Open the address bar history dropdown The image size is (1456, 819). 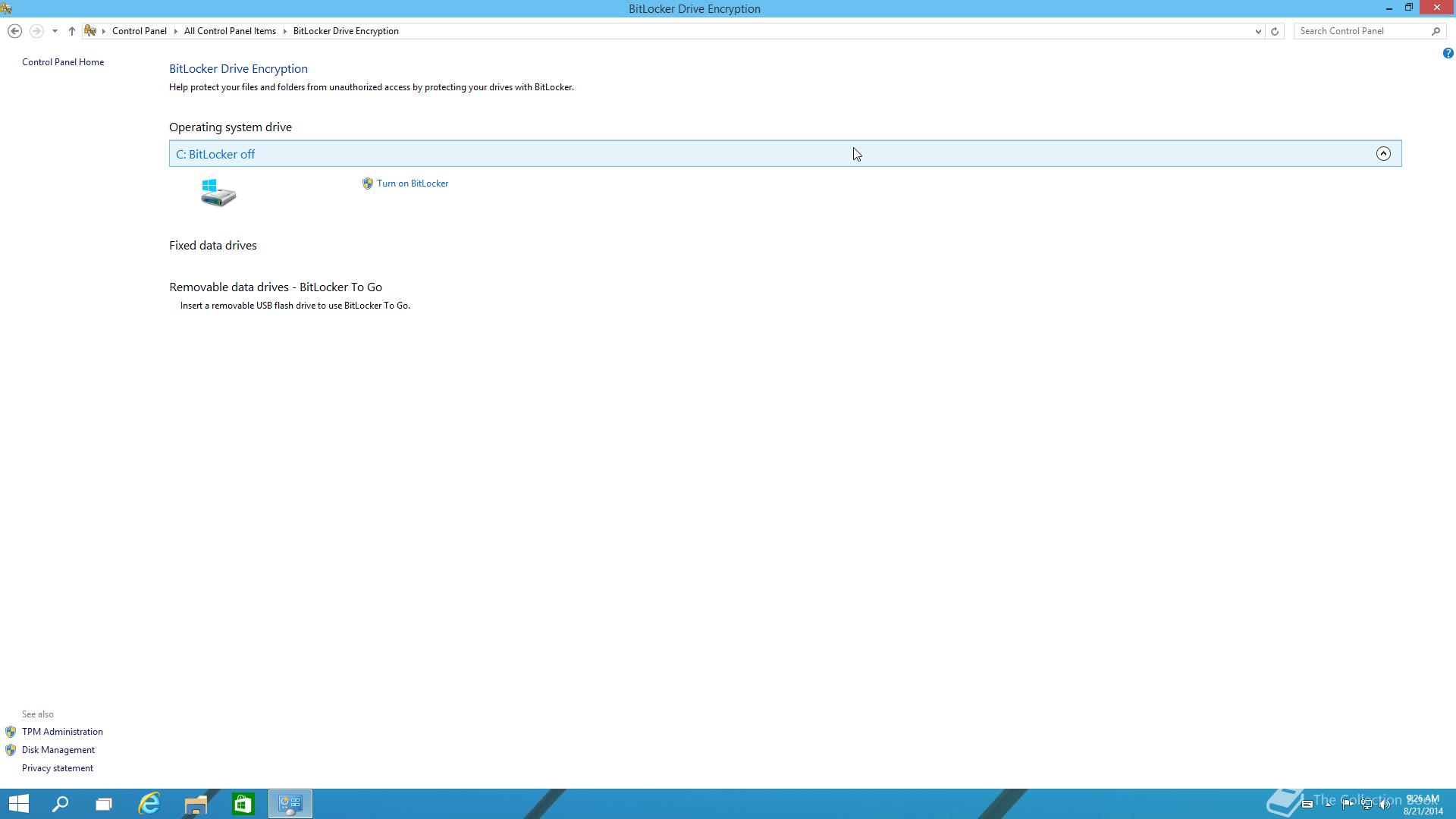1257,31
